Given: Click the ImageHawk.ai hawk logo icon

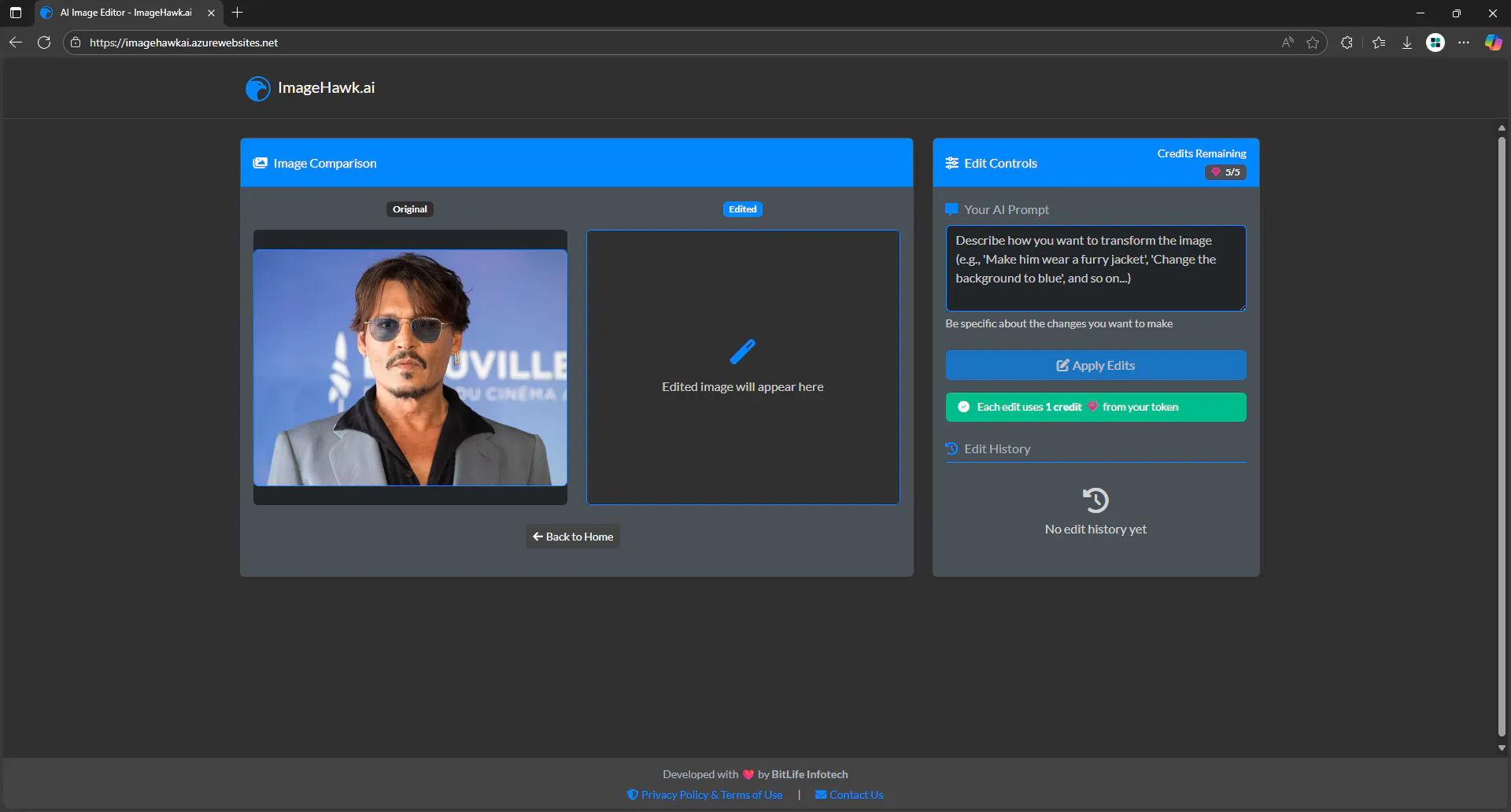Looking at the screenshot, I should pyautogui.click(x=257, y=89).
